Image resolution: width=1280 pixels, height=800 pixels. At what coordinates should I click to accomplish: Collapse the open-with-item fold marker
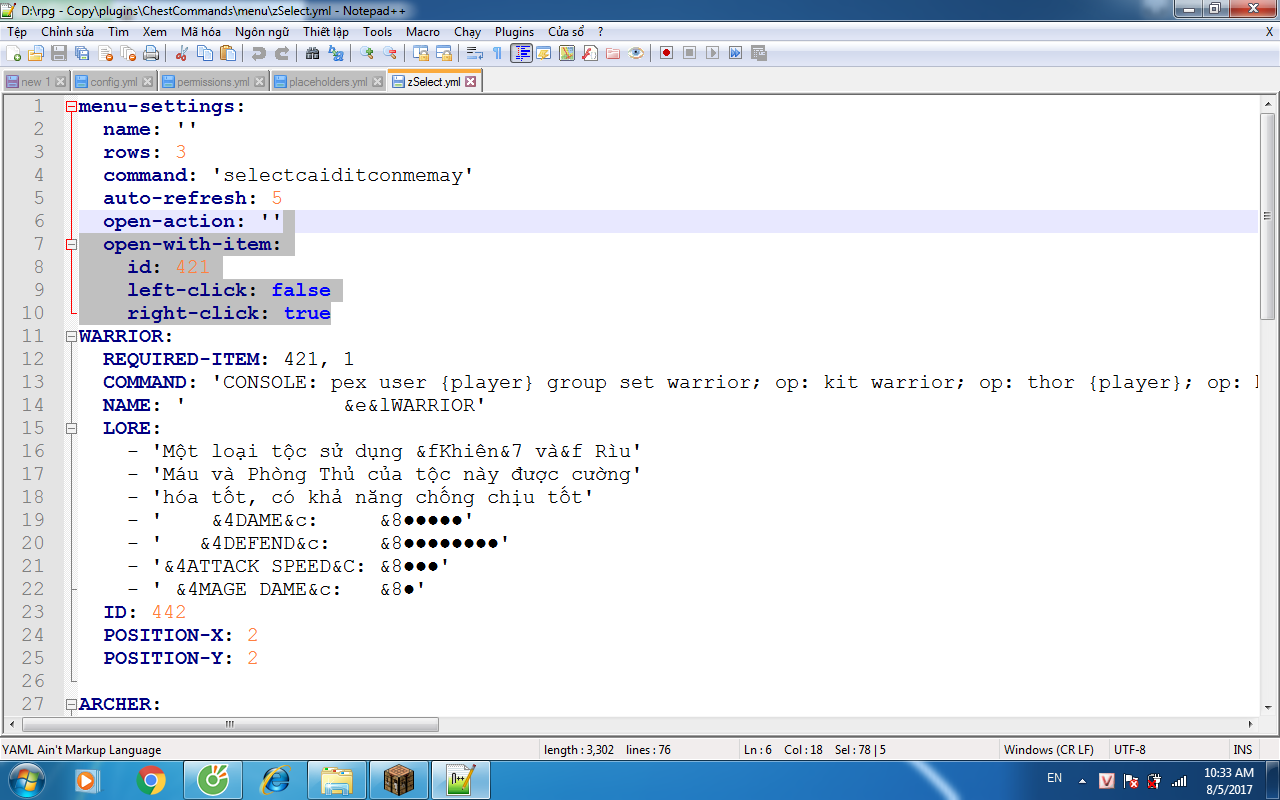pyautogui.click(x=71, y=245)
